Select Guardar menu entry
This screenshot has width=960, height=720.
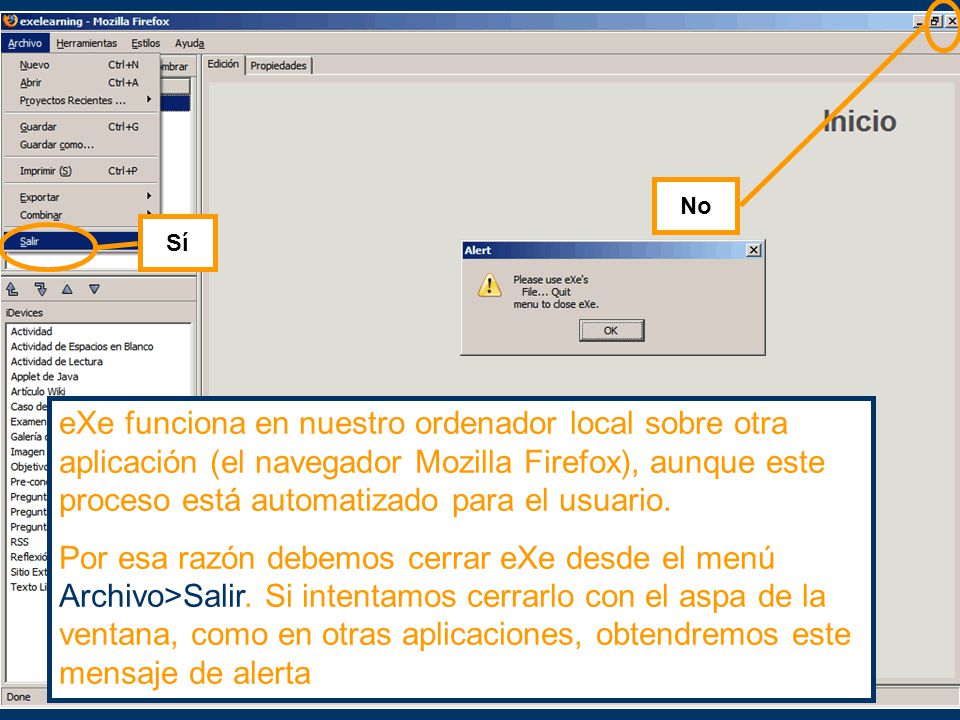[81, 127]
